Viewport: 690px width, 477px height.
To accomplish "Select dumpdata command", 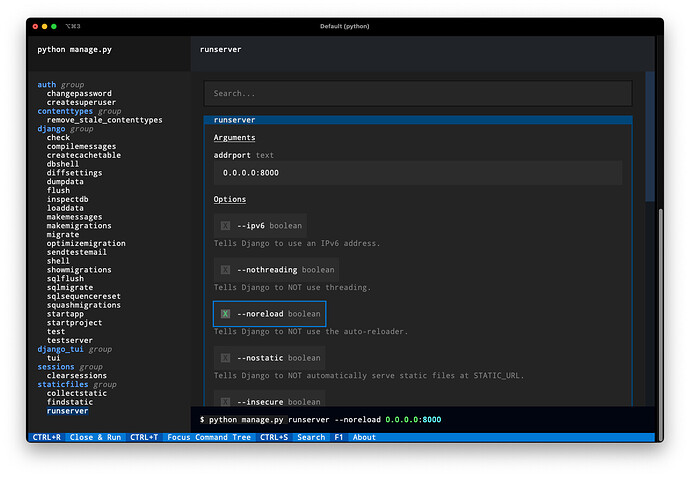I will click(x=65, y=181).
